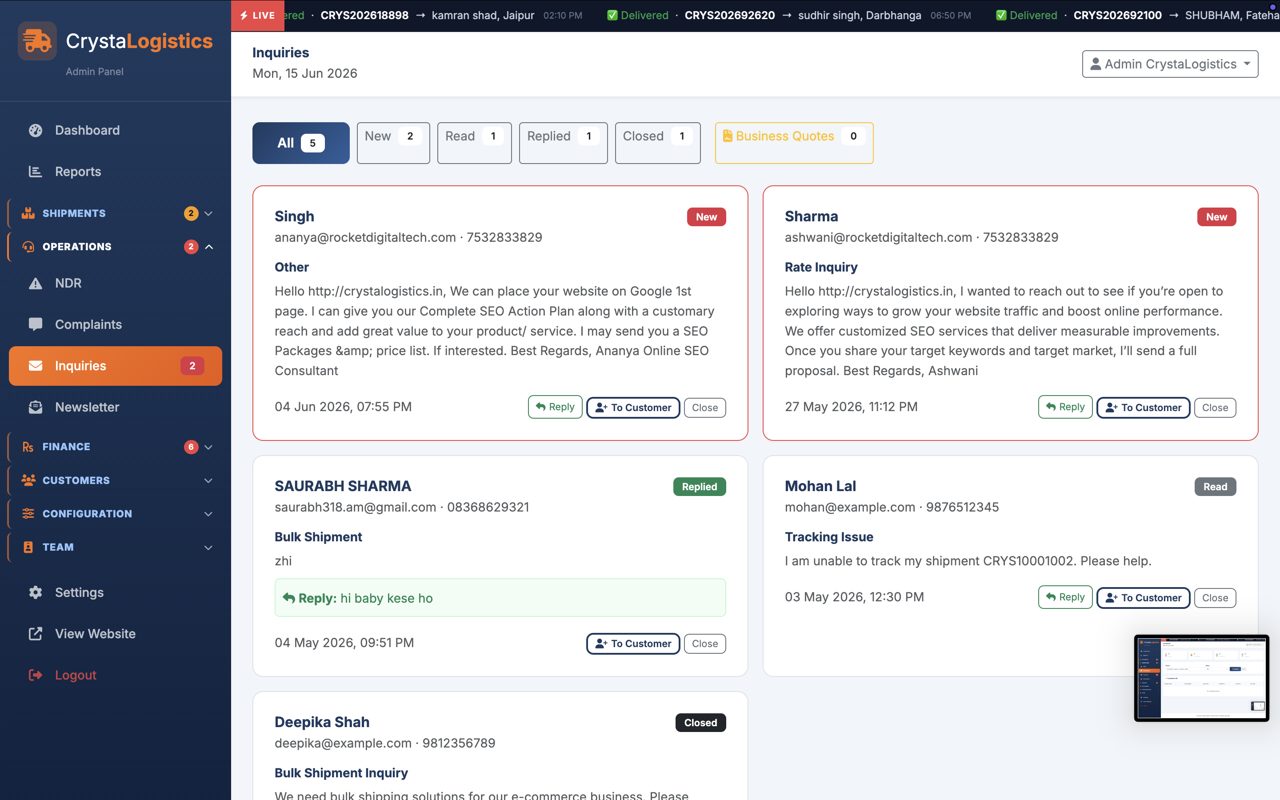Open Reports chart icon in sidebar
Viewport: 1280px width, 800px height.
(36, 172)
